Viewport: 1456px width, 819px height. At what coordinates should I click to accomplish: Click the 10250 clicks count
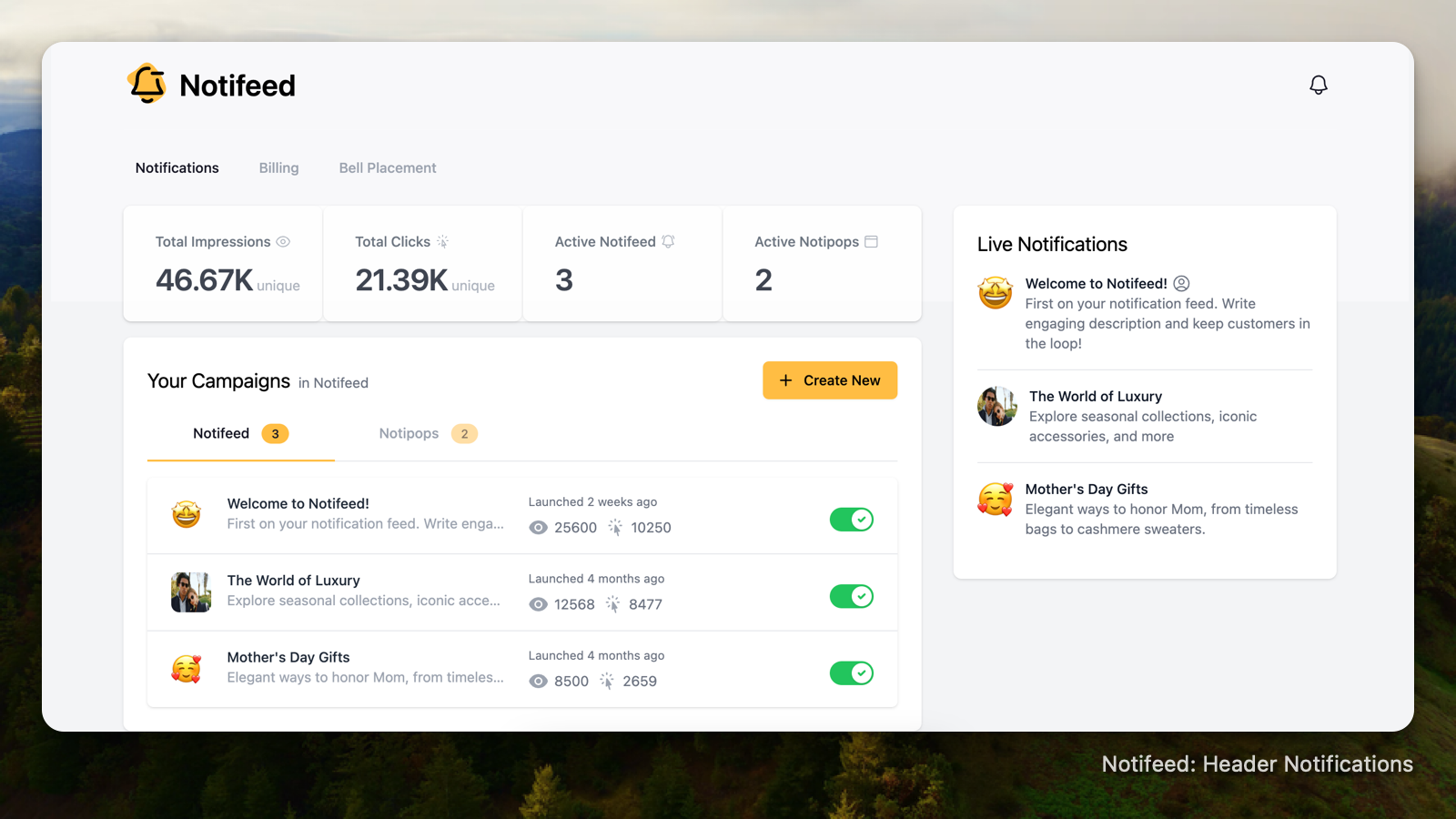tap(652, 528)
